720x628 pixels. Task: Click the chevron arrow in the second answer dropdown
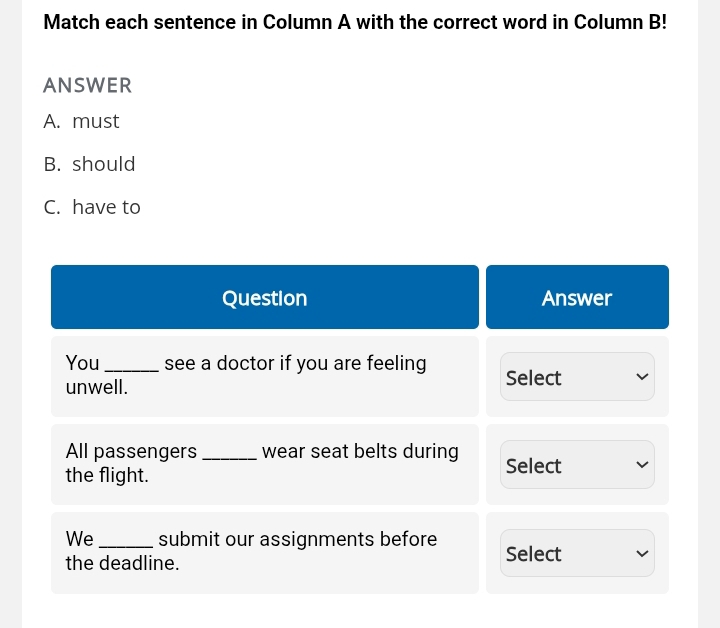coord(640,465)
